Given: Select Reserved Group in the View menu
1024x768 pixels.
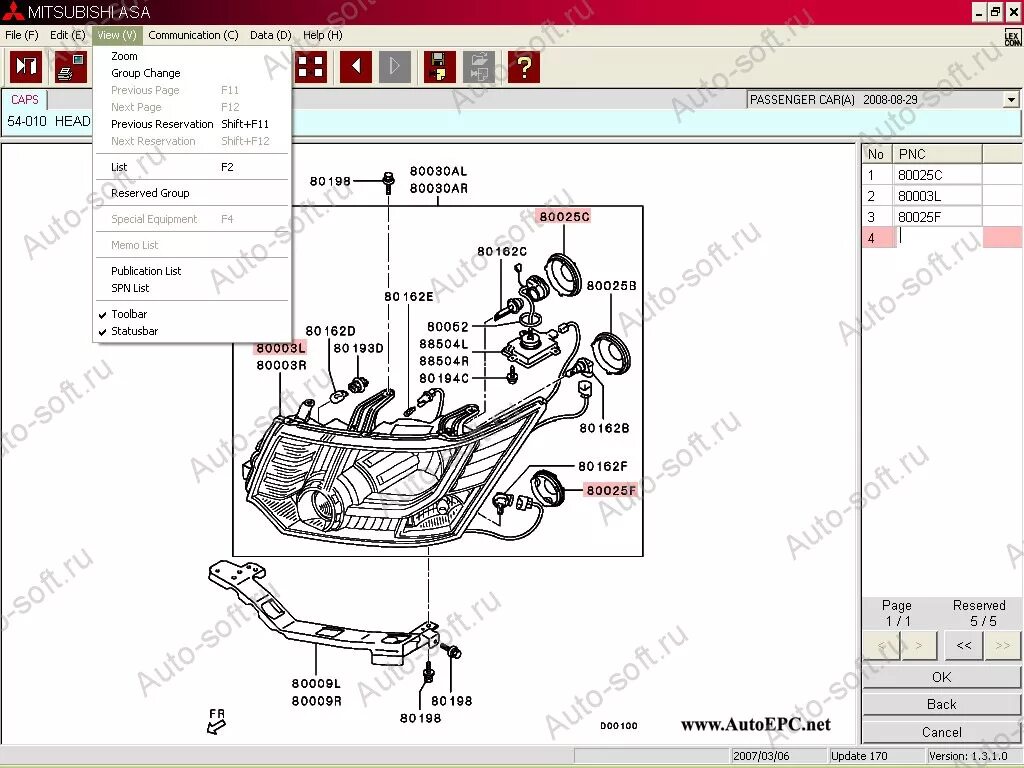Looking at the screenshot, I should pyautogui.click(x=192, y=193).
